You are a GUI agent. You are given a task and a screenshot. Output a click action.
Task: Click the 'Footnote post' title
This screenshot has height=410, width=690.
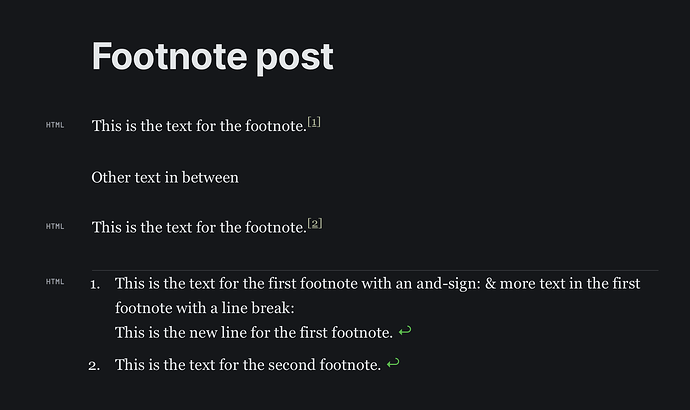[213, 56]
